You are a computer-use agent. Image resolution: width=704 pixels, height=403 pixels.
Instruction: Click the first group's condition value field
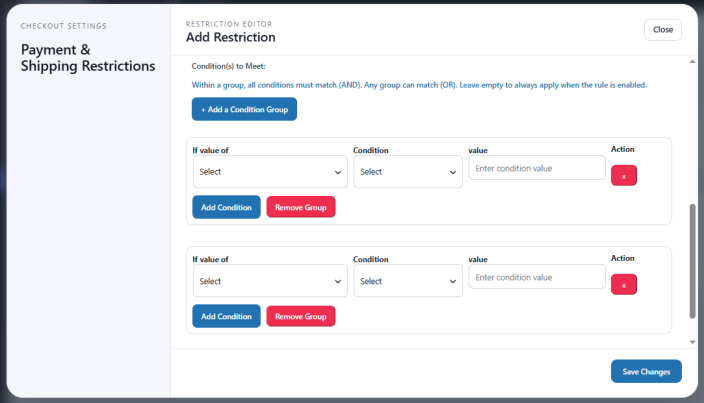[537, 168]
